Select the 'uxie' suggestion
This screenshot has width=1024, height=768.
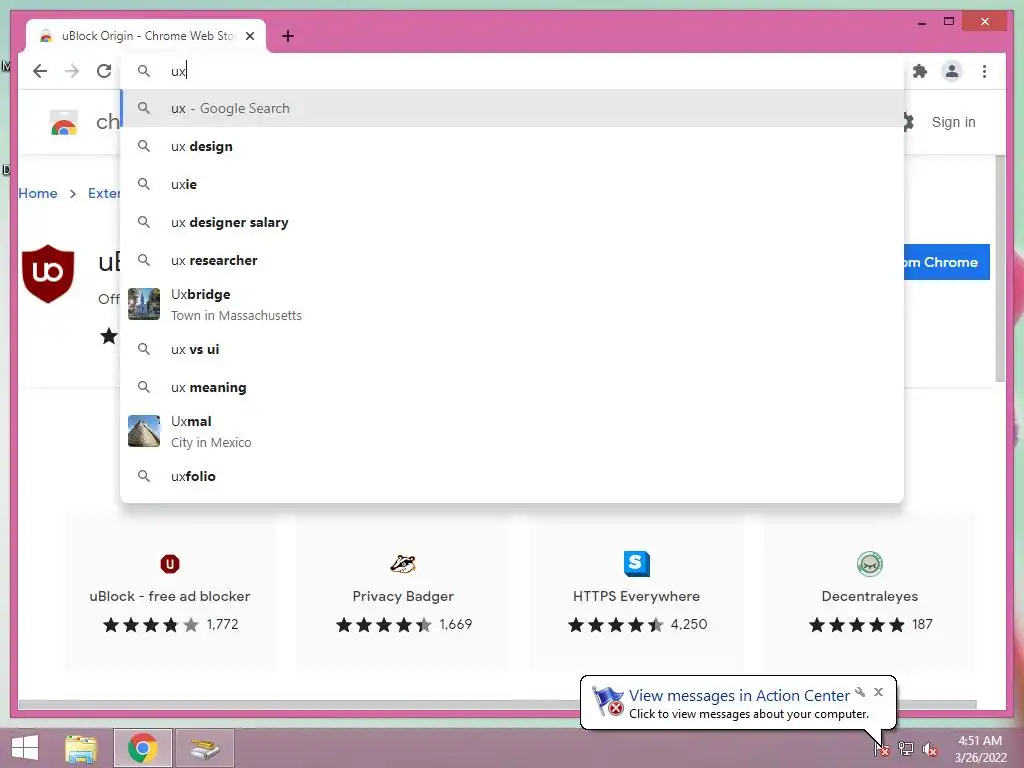click(x=512, y=184)
